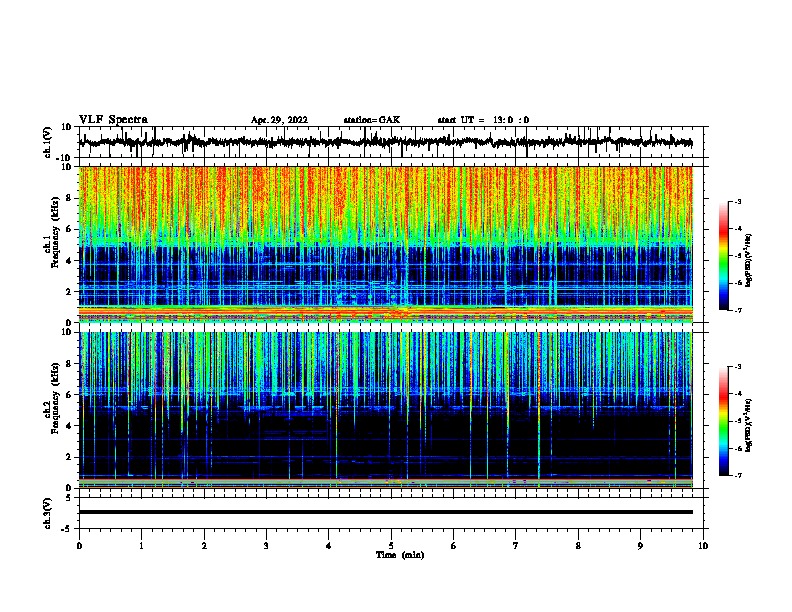Click the "ch.1(V)" waveform axis label
The image size is (792, 612).
point(47,142)
